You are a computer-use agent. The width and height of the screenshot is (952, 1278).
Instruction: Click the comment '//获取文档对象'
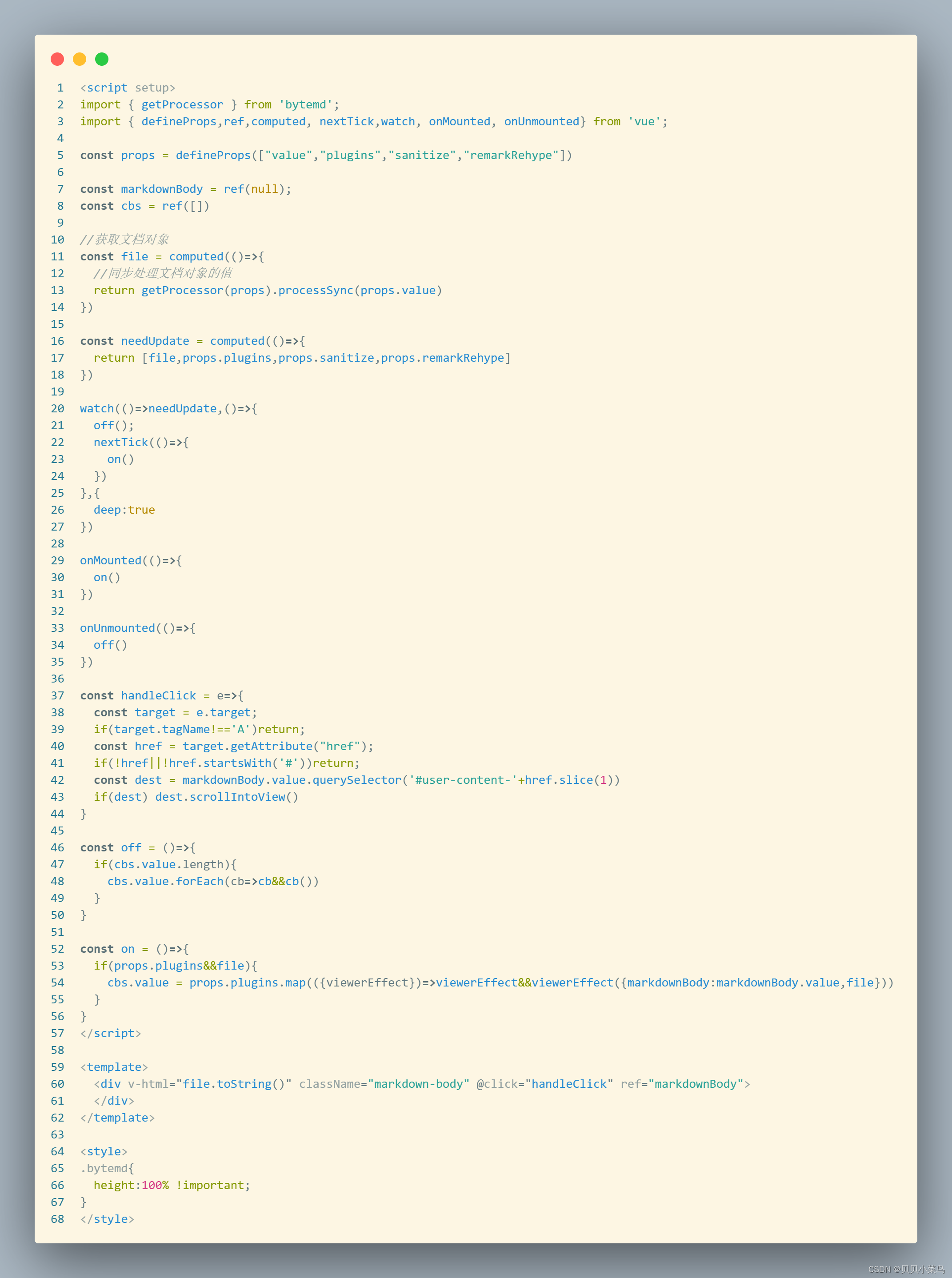(124, 240)
